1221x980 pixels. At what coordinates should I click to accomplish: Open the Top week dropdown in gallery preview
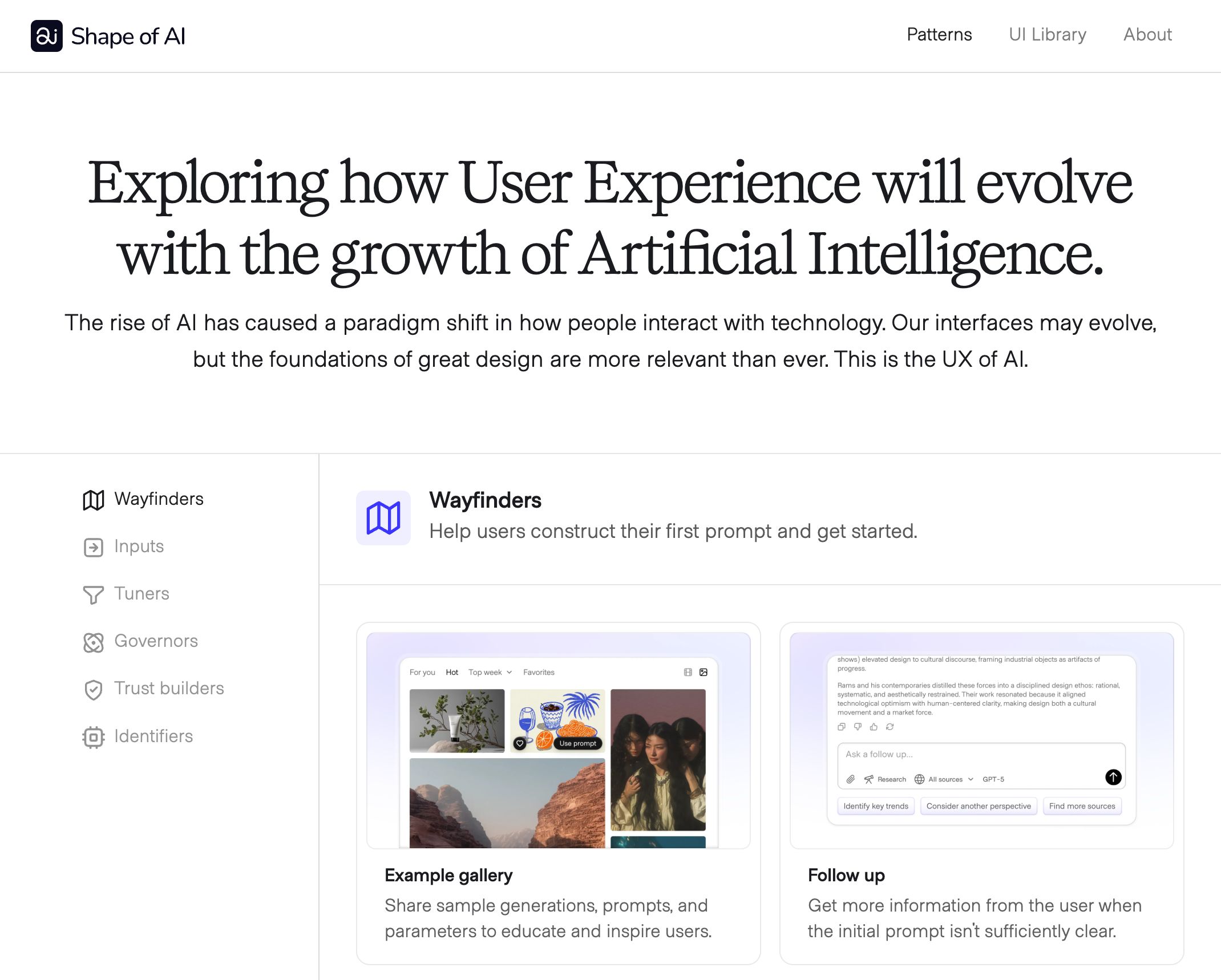pos(491,673)
